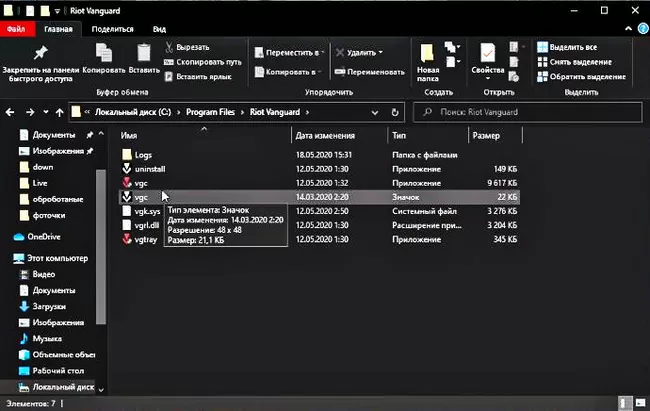The image size is (650, 411).
Task: Open Документы in Quick Access
Action: pos(53,135)
